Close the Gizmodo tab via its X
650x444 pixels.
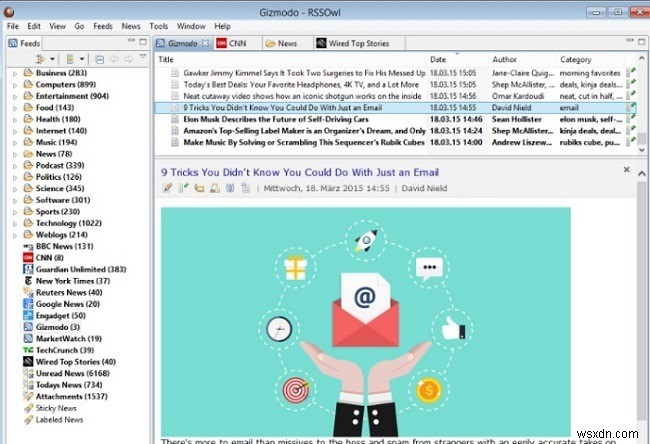(205, 43)
